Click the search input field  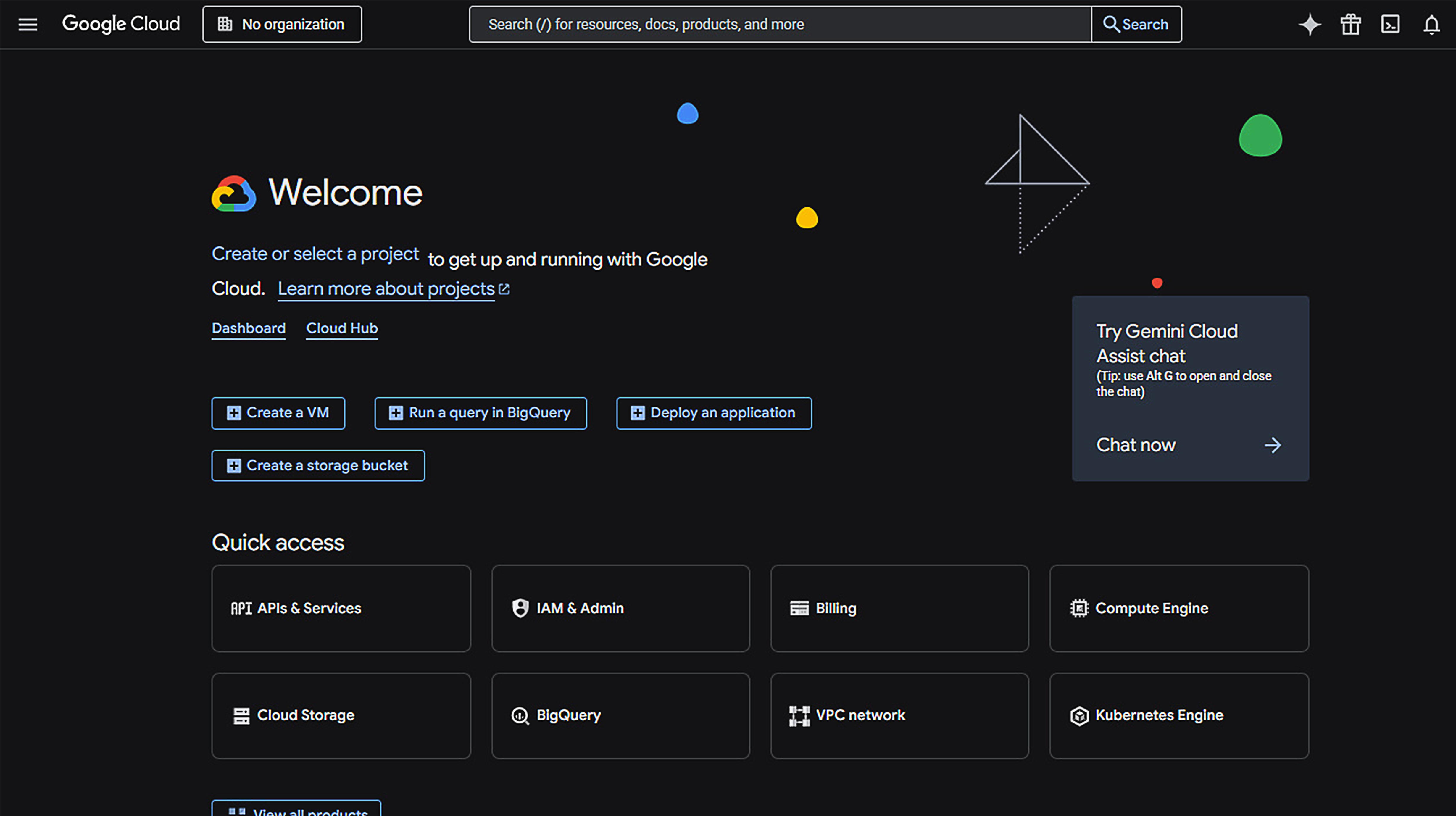780,24
